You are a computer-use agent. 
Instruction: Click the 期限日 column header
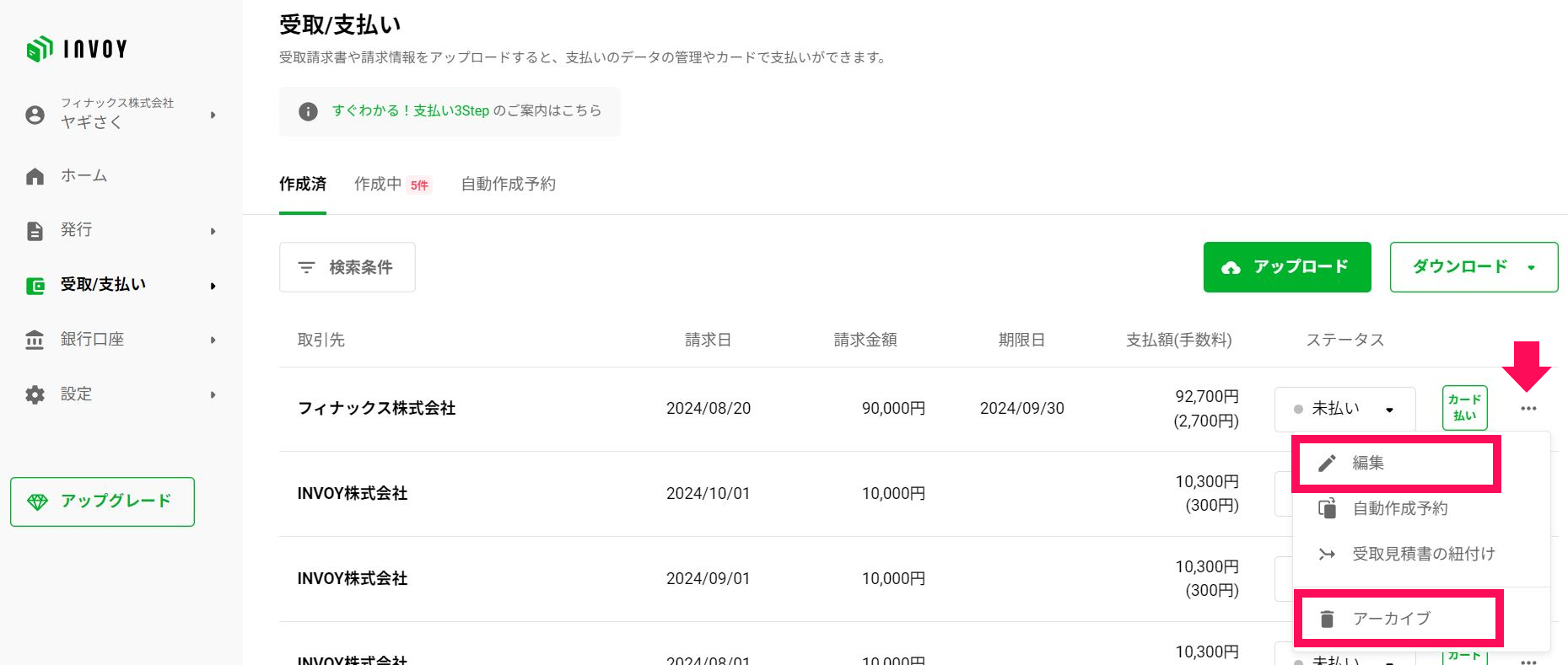point(1021,340)
